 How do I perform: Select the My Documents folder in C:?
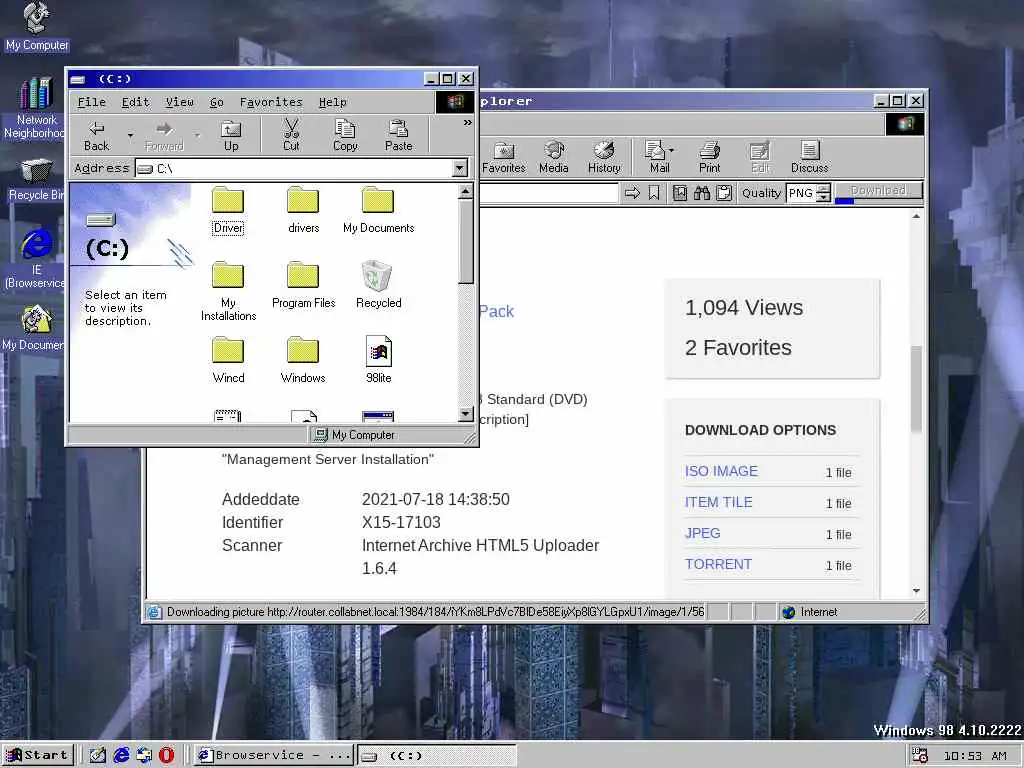[379, 210]
